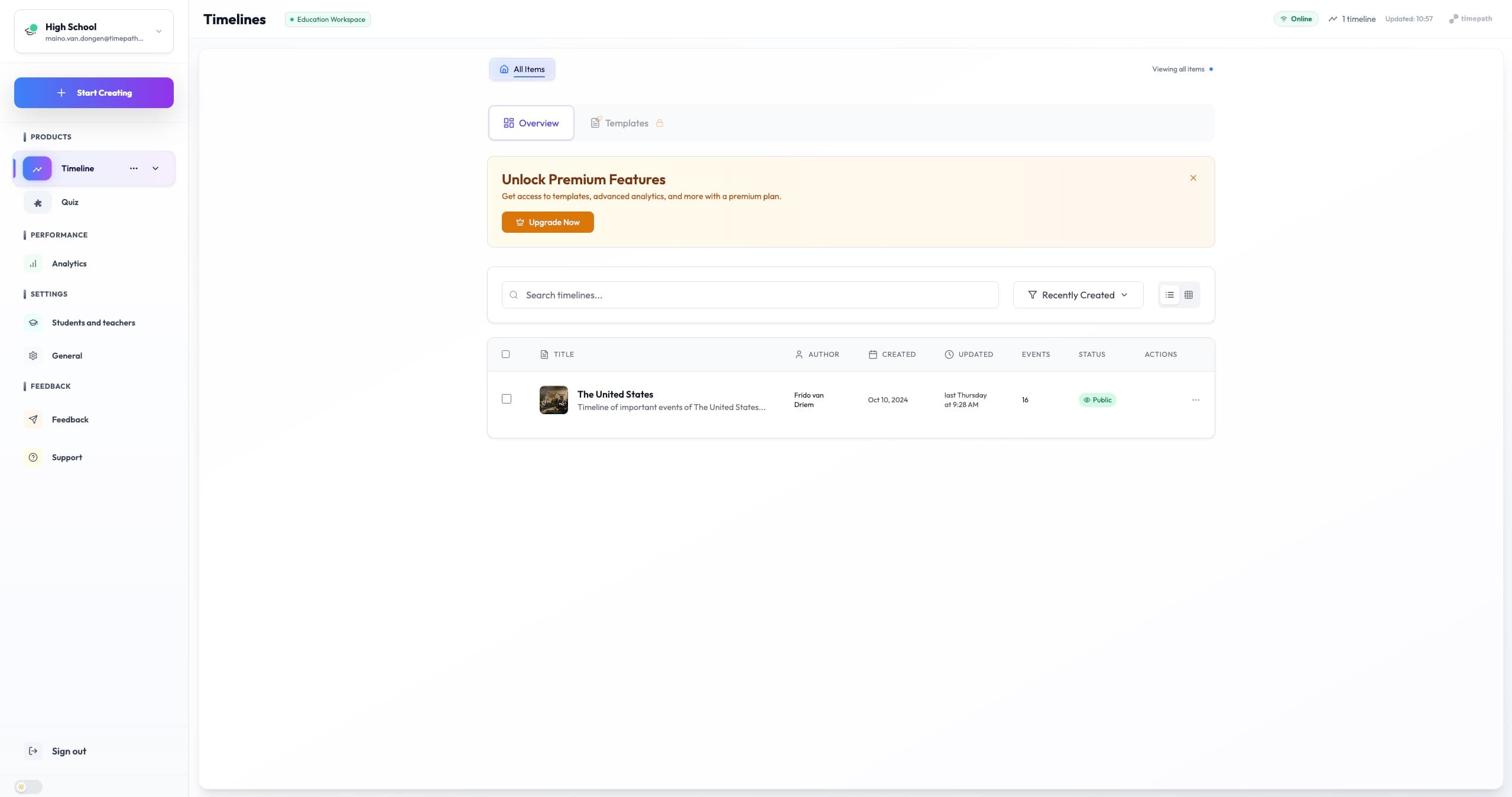Open The United States timeline thumbnail
This screenshot has height=797, width=1512.
(x=554, y=400)
